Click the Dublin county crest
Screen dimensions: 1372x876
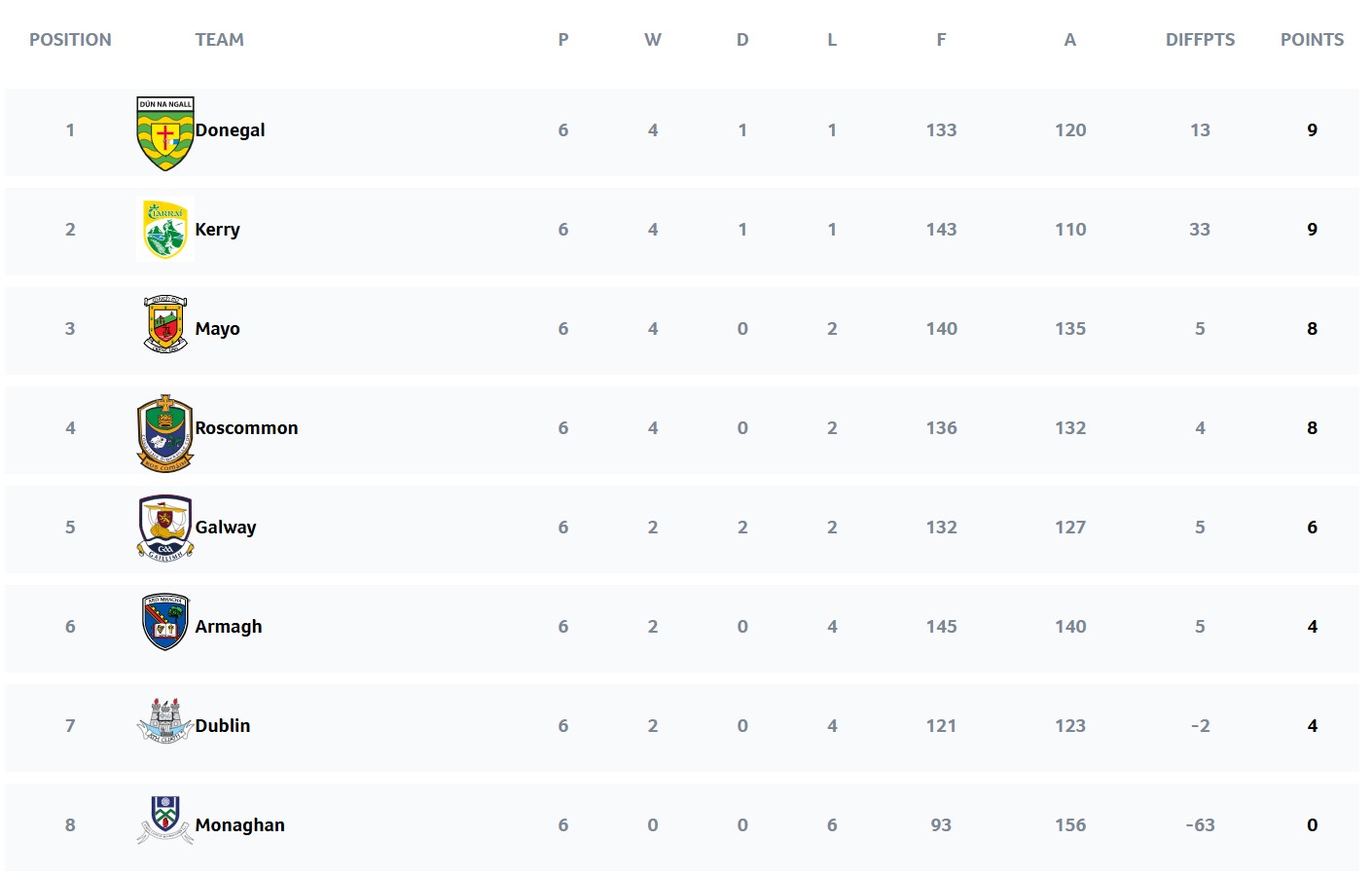tap(165, 721)
